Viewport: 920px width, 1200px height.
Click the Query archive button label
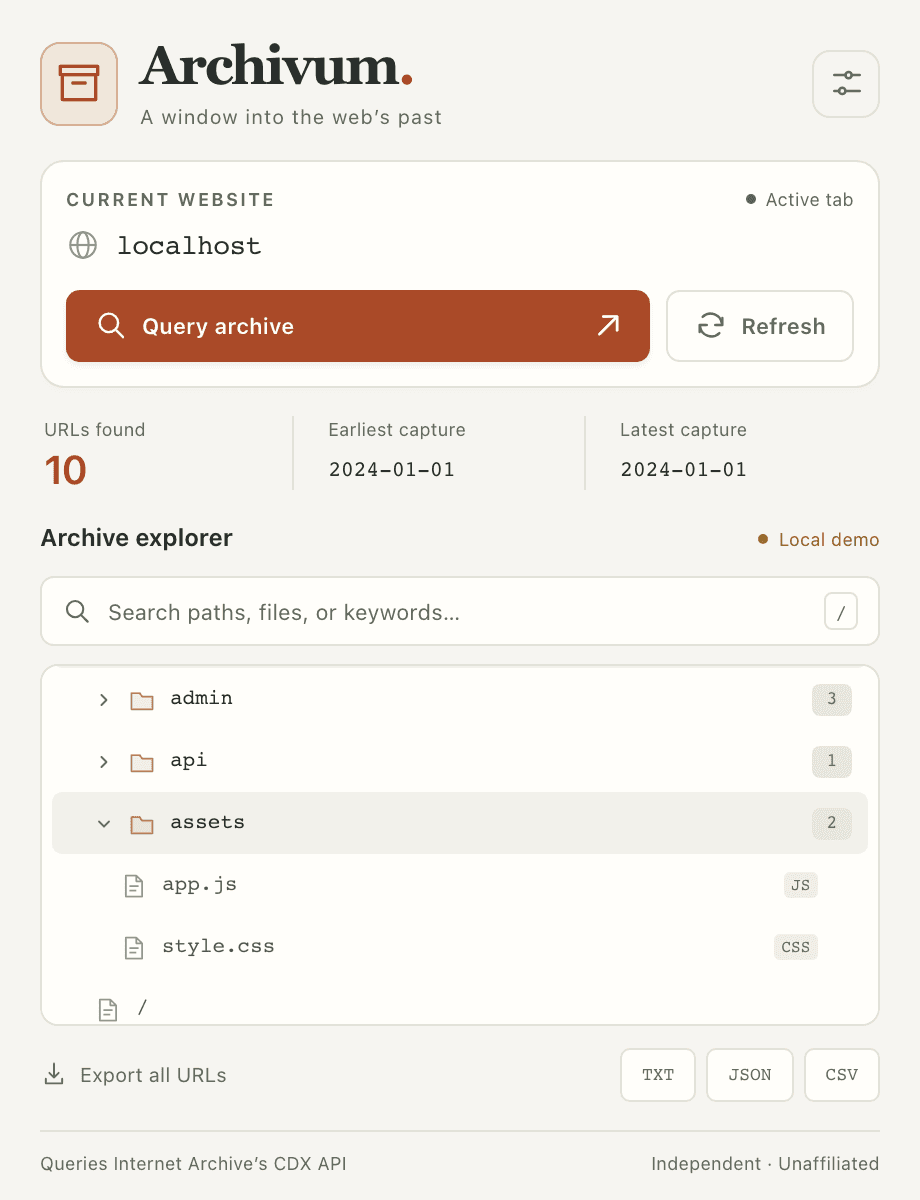218,326
